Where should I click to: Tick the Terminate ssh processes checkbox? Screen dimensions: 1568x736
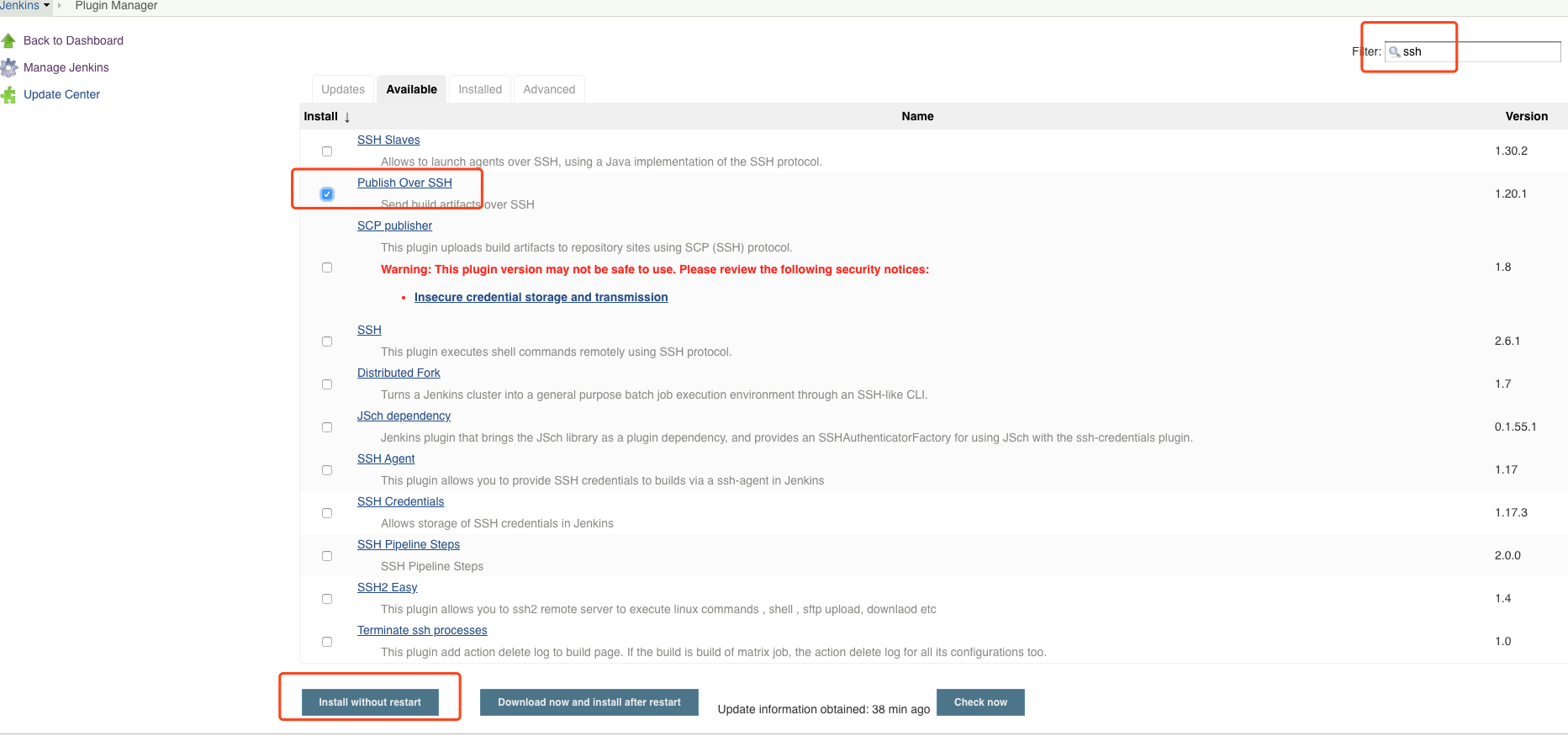point(327,642)
